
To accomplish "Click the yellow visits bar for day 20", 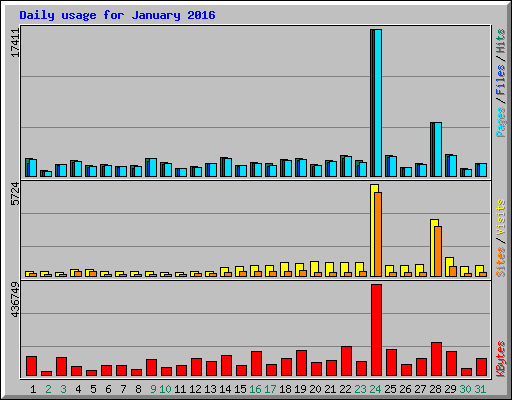I will 313,269.
